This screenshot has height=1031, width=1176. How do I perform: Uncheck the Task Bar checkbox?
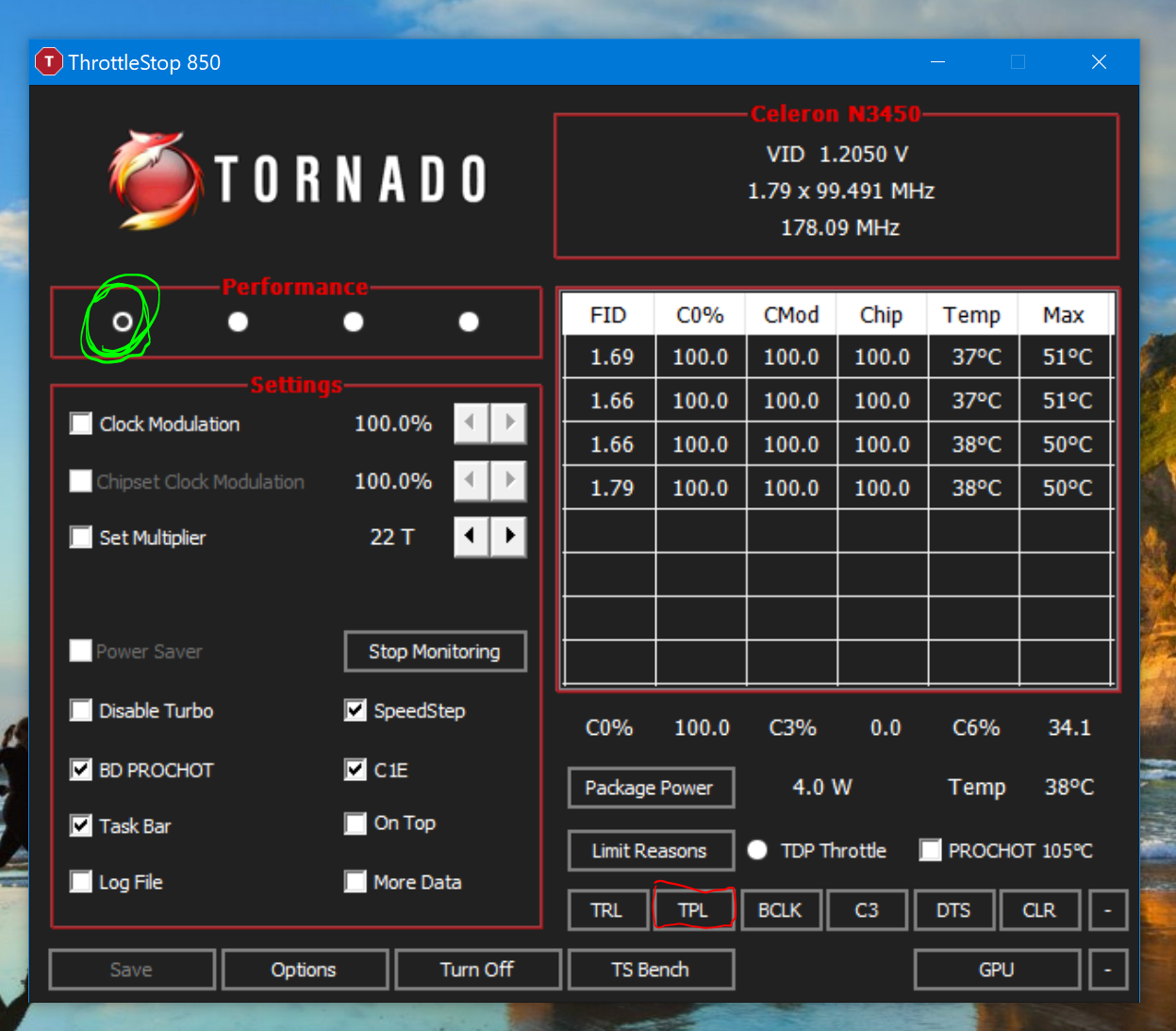tap(81, 825)
